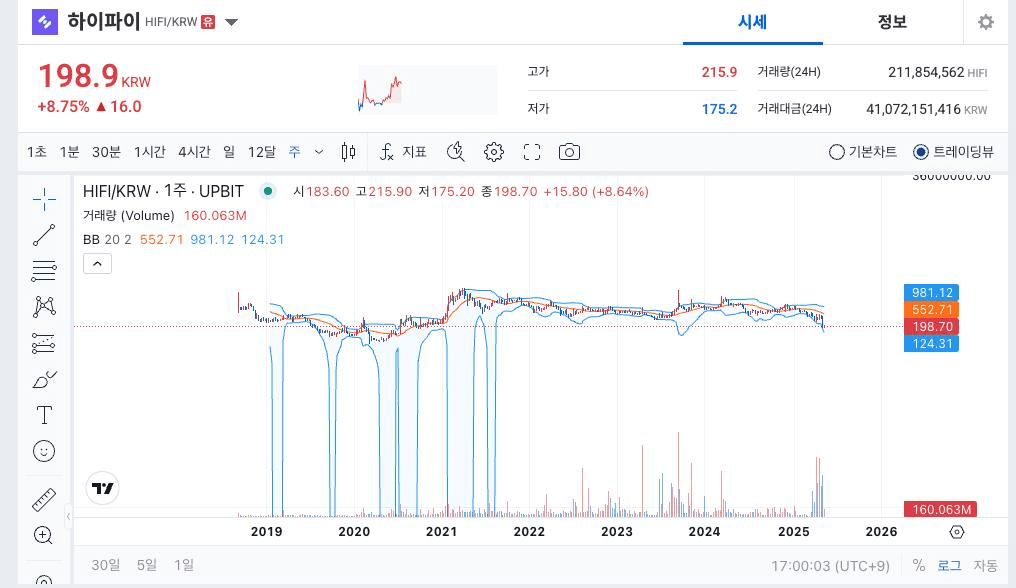Select the 주 weekly interval
The width and height of the screenshot is (1016, 588).
[295, 152]
